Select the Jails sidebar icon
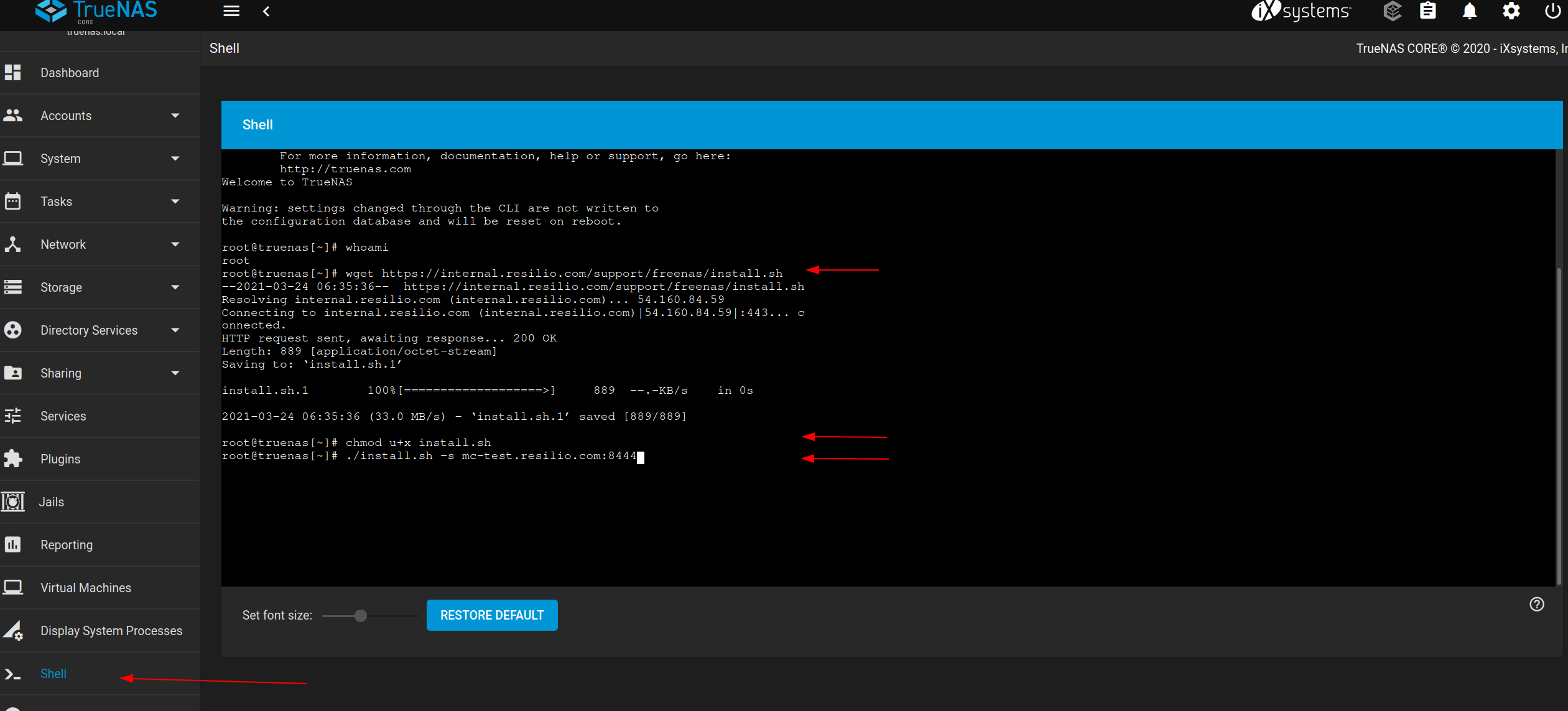1568x711 pixels. click(14, 501)
